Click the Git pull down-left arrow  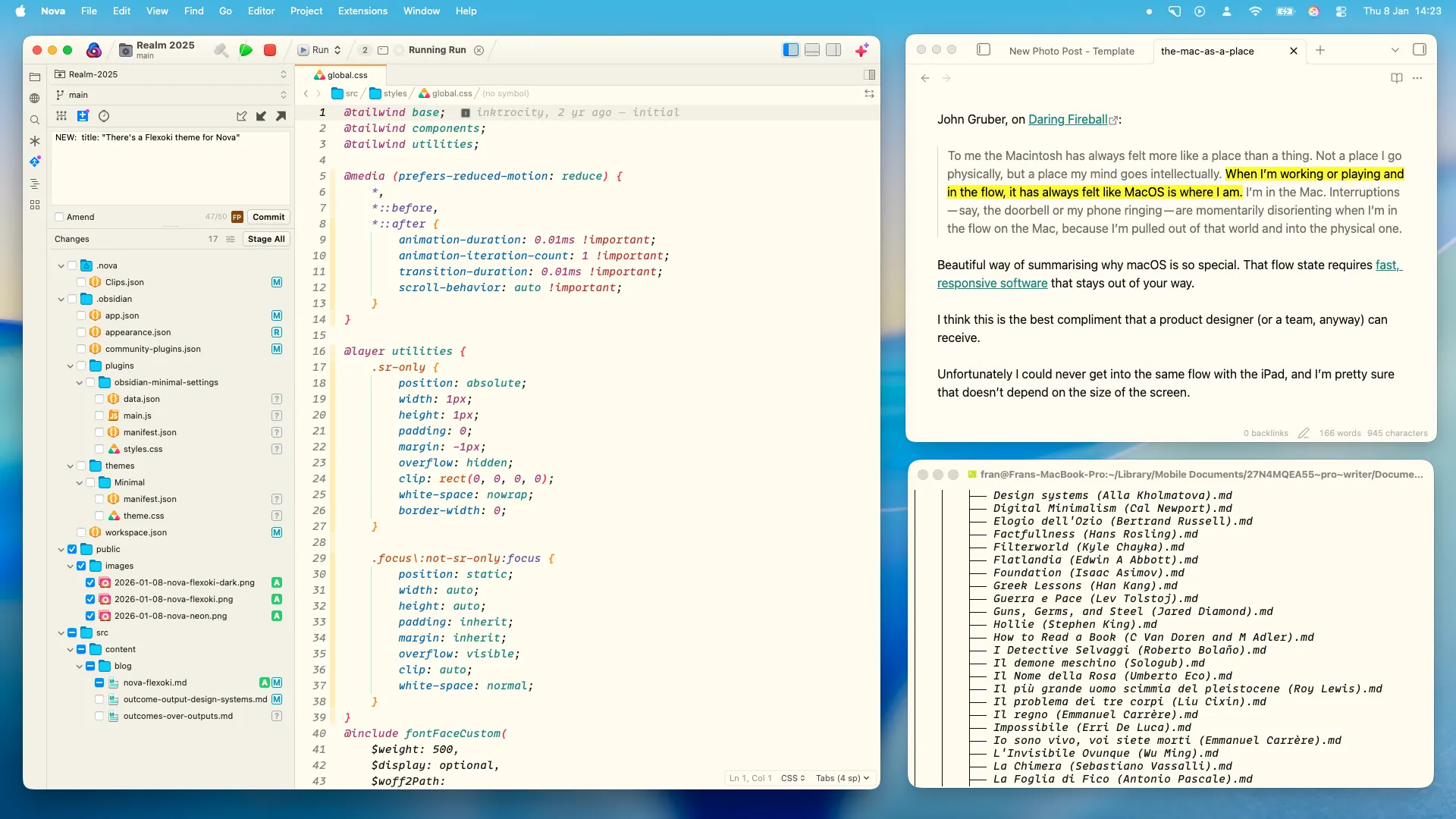pyautogui.click(x=261, y=116)
